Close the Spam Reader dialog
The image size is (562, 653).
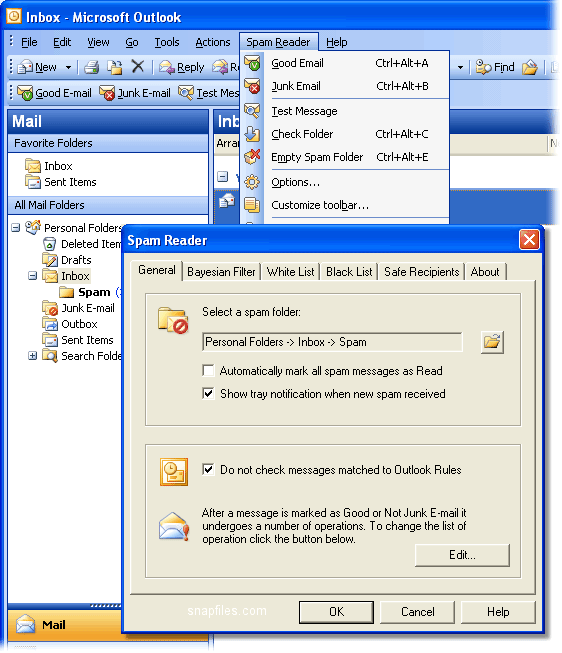coord(529,239)
